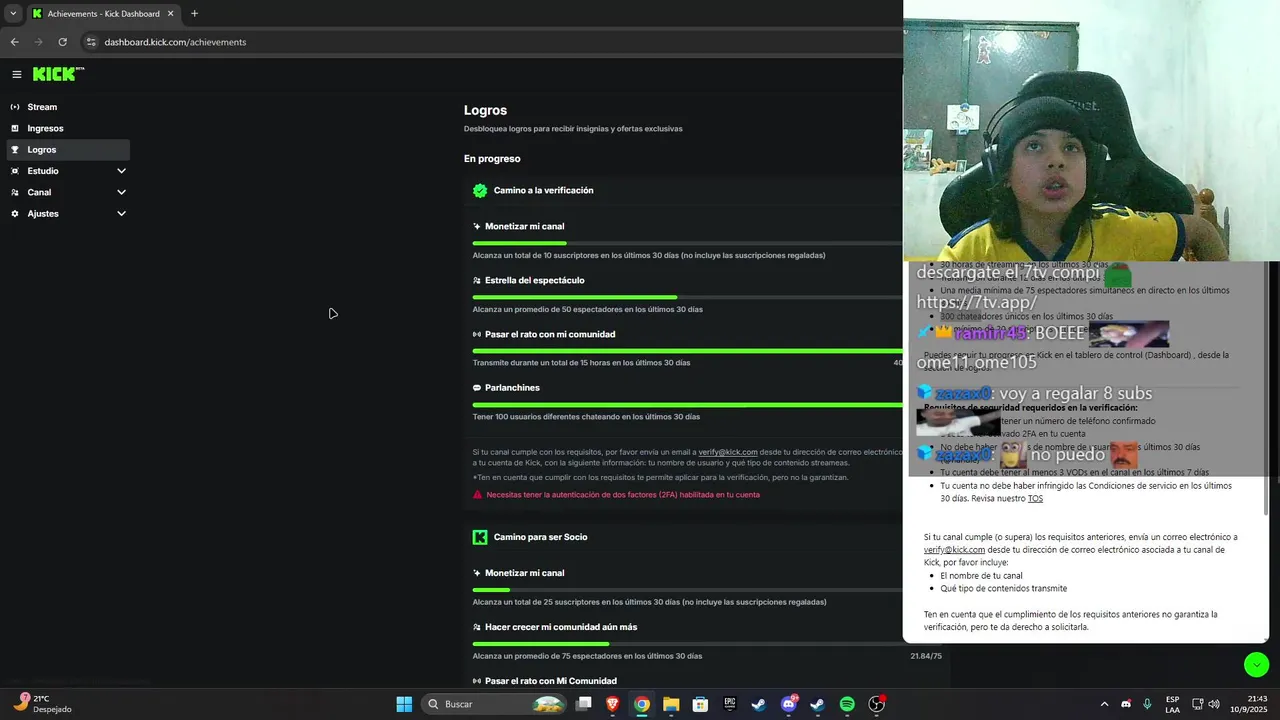Click the red 2FA requirement warning text

click(622, 495)
